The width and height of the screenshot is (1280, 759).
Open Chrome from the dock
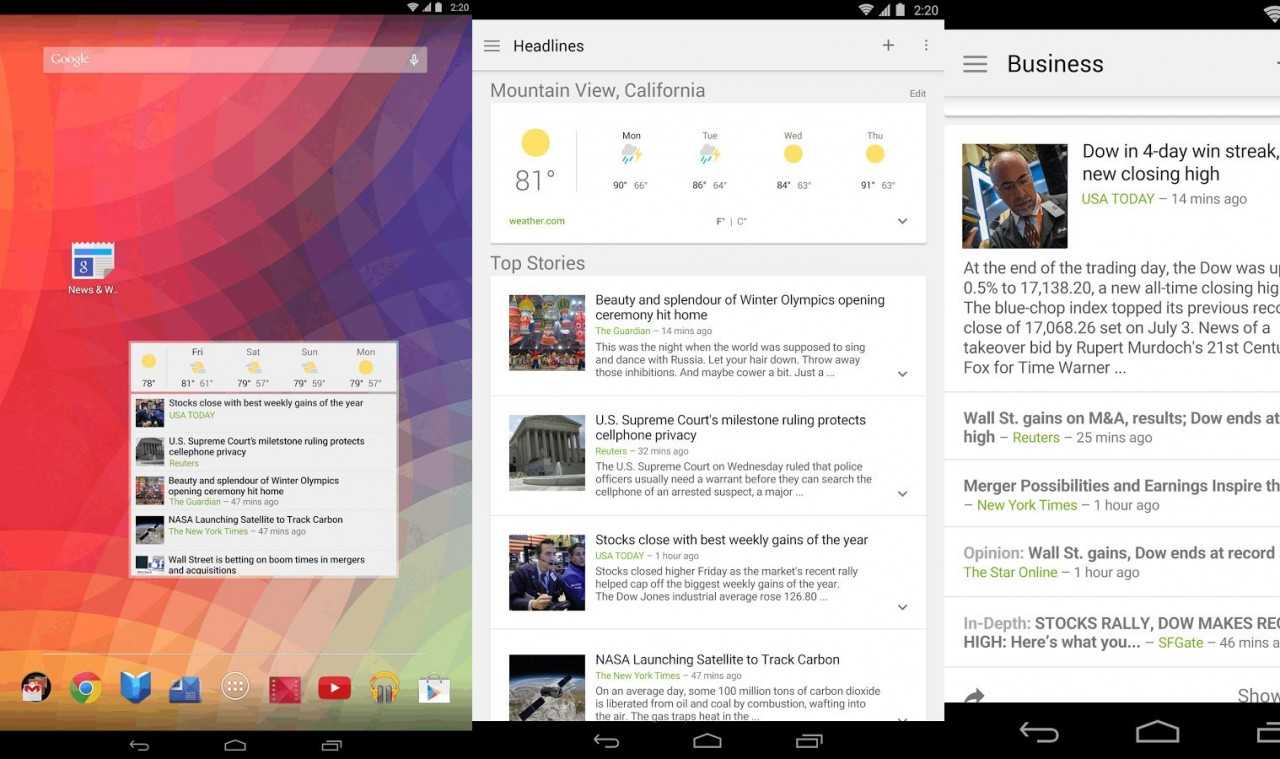(x=85, y=687)
